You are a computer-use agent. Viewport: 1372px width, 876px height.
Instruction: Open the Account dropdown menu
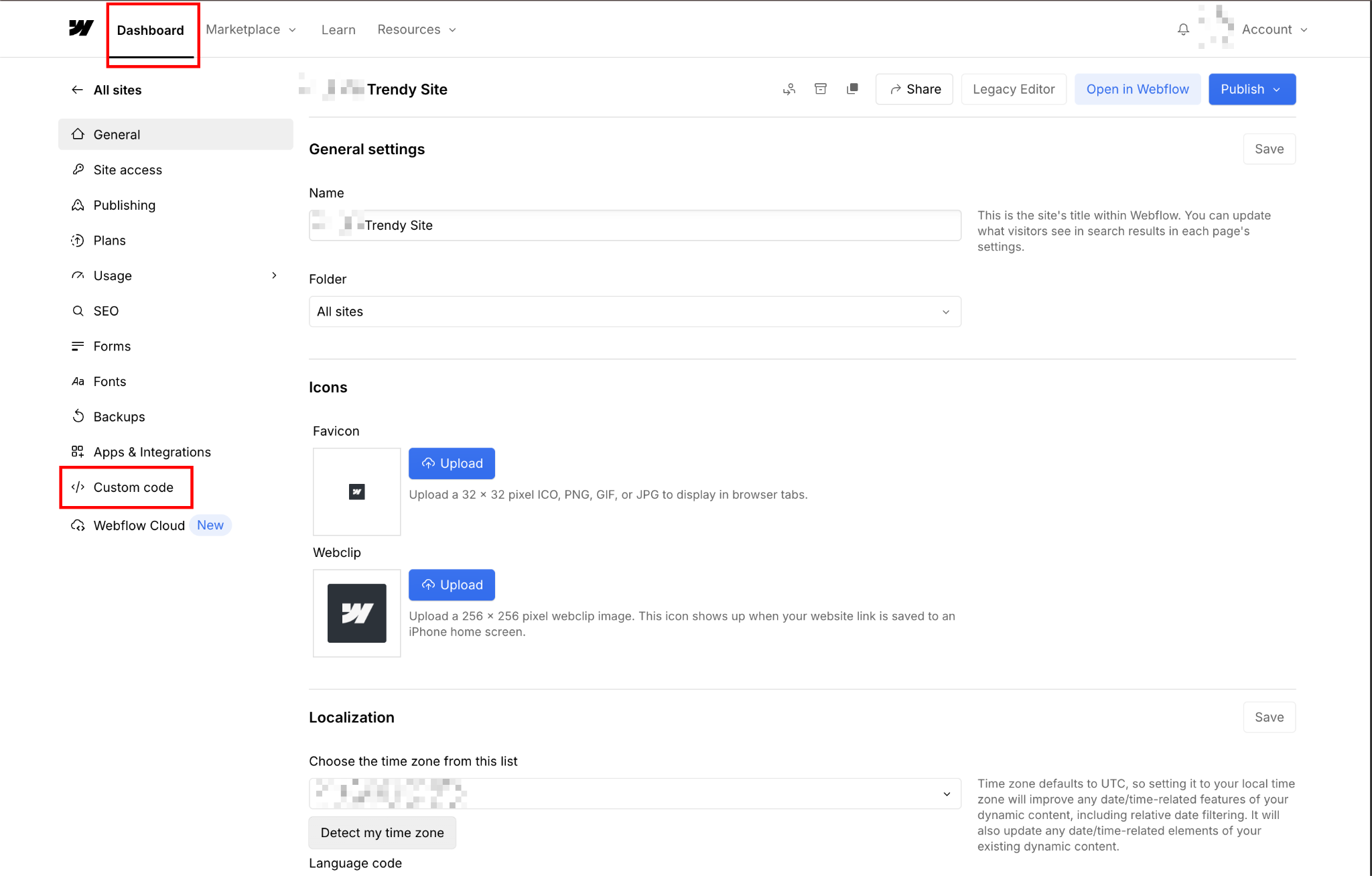point(1274,29)
